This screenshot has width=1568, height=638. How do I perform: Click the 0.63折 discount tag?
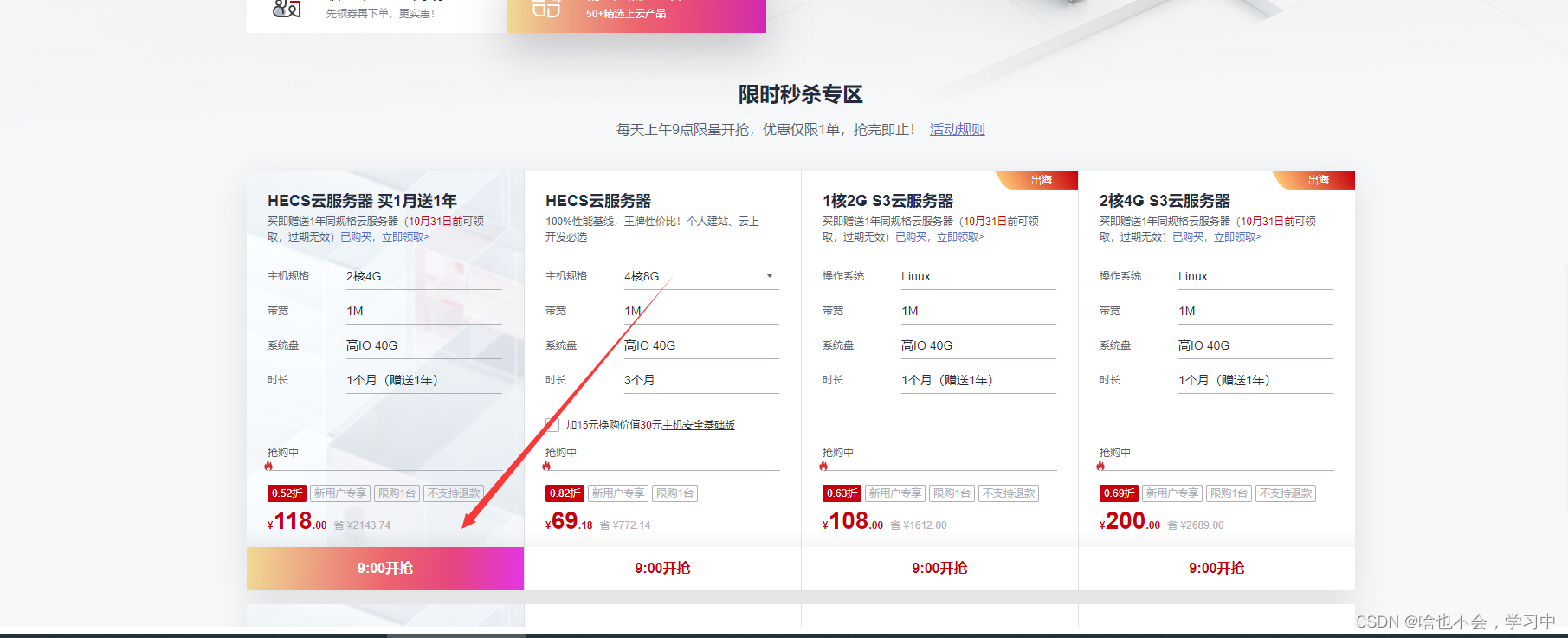coord(842,493)
